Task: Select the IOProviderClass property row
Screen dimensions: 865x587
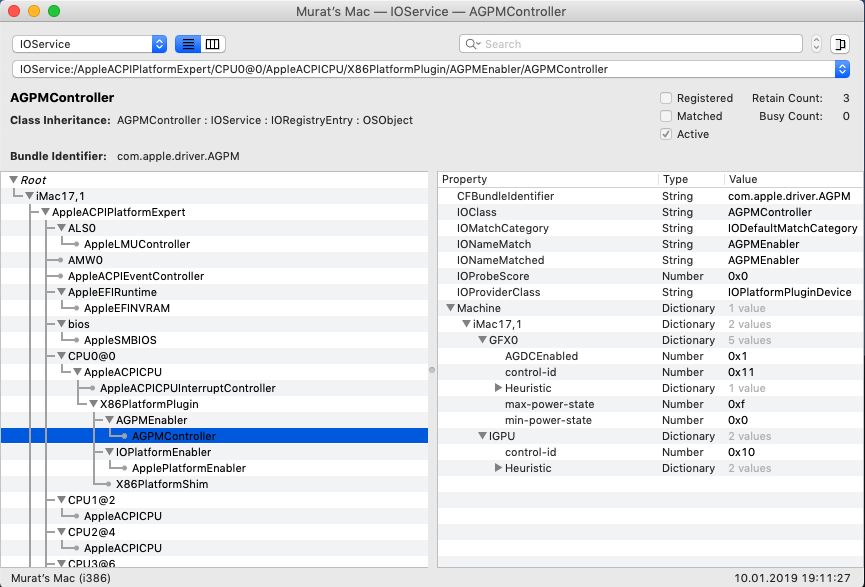Action: tap(650, 292)
